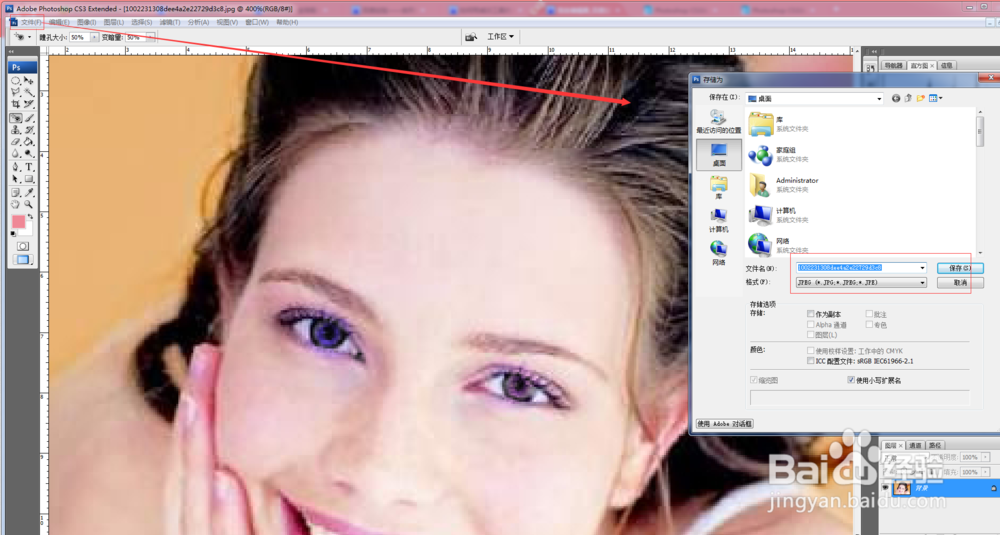Select the Path Selection tool
The height and width of the screenshot is (535, 1000).
tap(16, 179)
